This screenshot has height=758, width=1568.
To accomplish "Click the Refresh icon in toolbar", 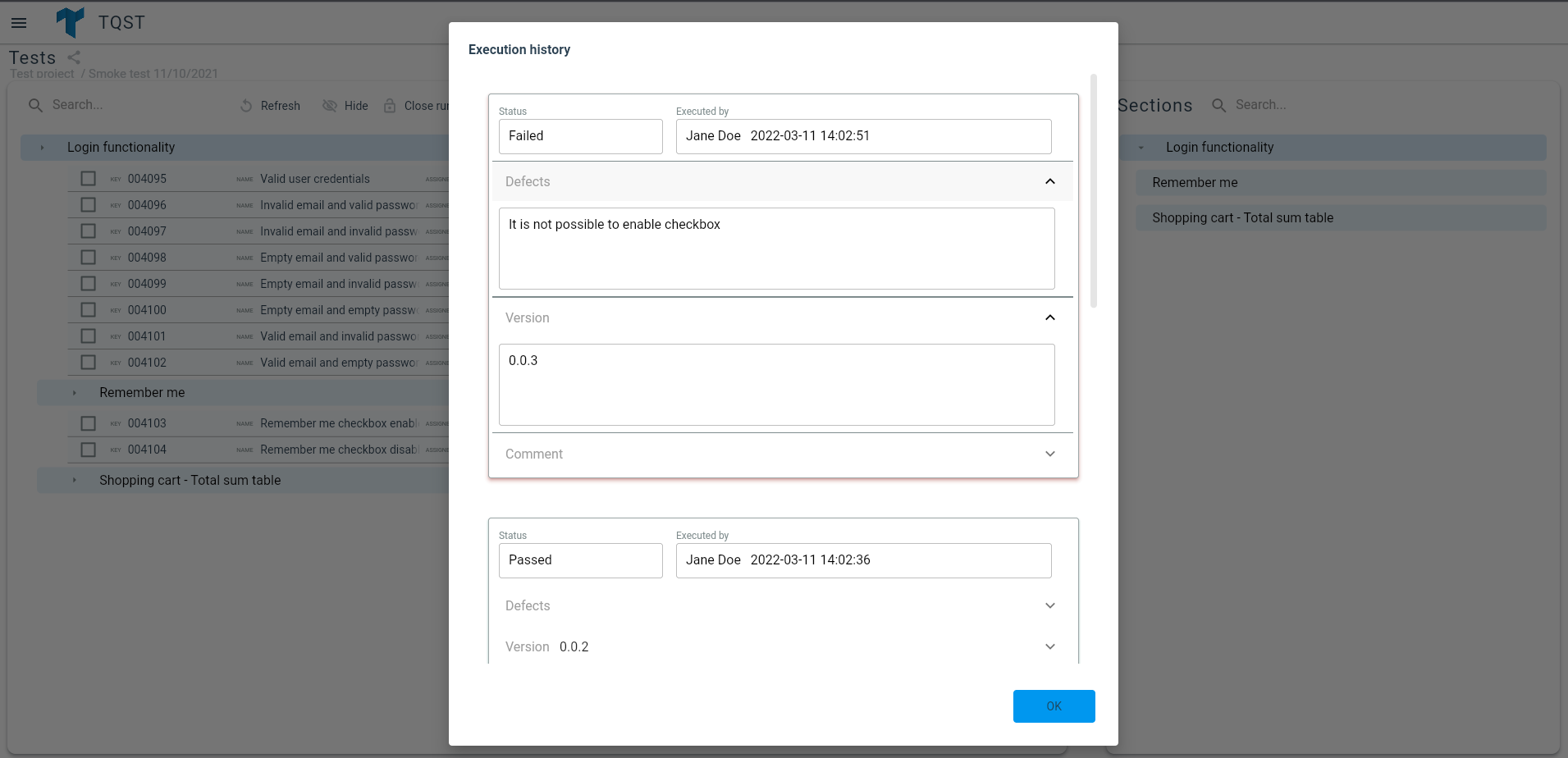I will (x=246, y=106).
